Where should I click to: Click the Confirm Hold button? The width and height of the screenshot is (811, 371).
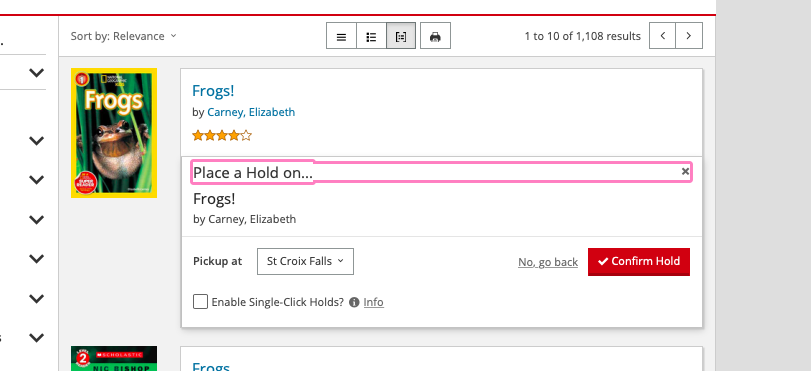tap(639, 261)
